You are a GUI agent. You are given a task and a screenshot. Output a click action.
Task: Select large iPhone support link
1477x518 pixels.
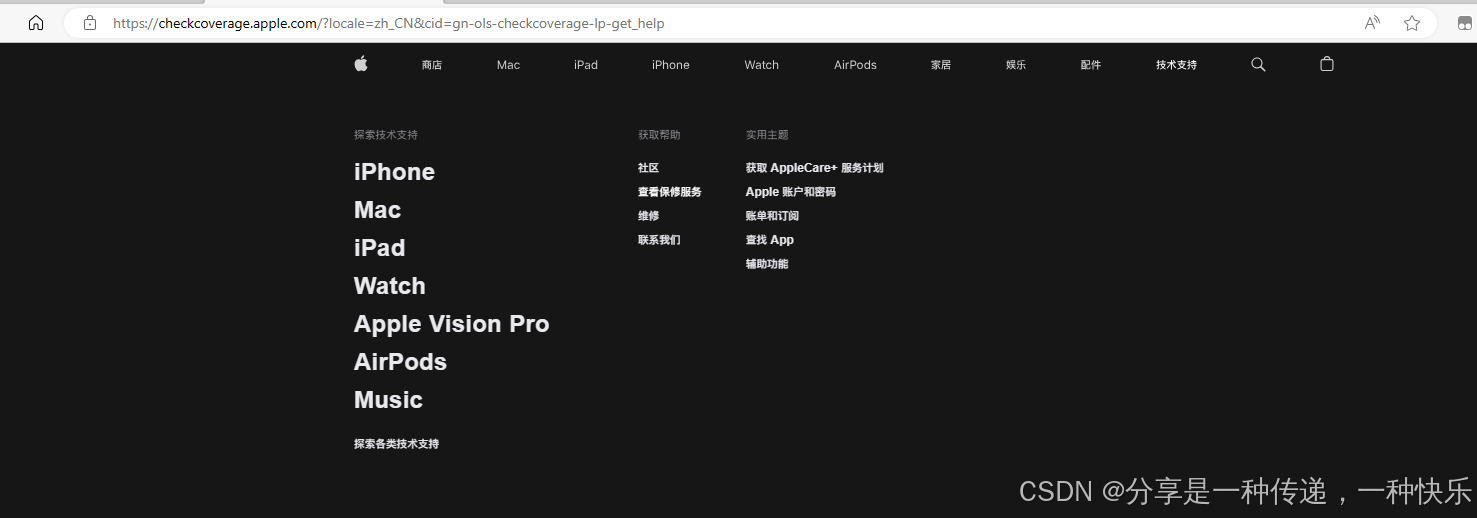[394, 172]
